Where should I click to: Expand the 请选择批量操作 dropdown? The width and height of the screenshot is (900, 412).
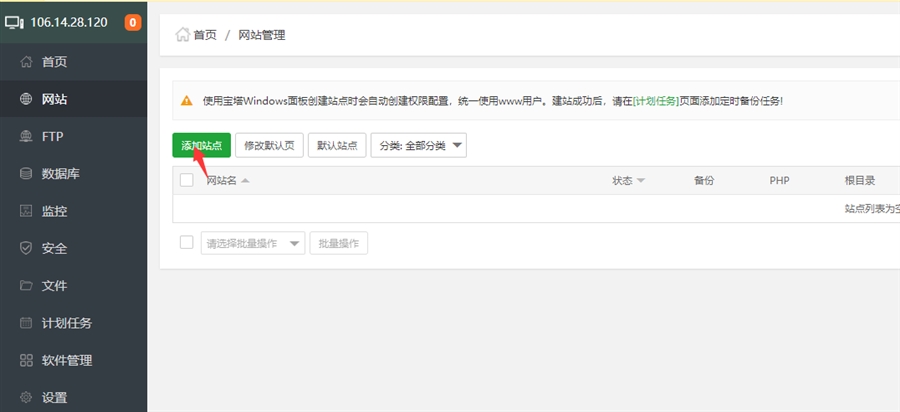tap(253, 243)
